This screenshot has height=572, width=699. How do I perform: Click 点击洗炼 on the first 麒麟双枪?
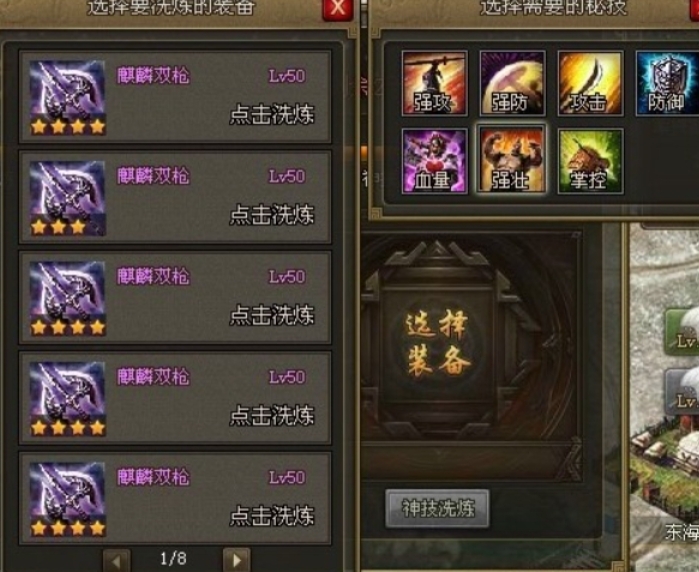coord(272,115)
